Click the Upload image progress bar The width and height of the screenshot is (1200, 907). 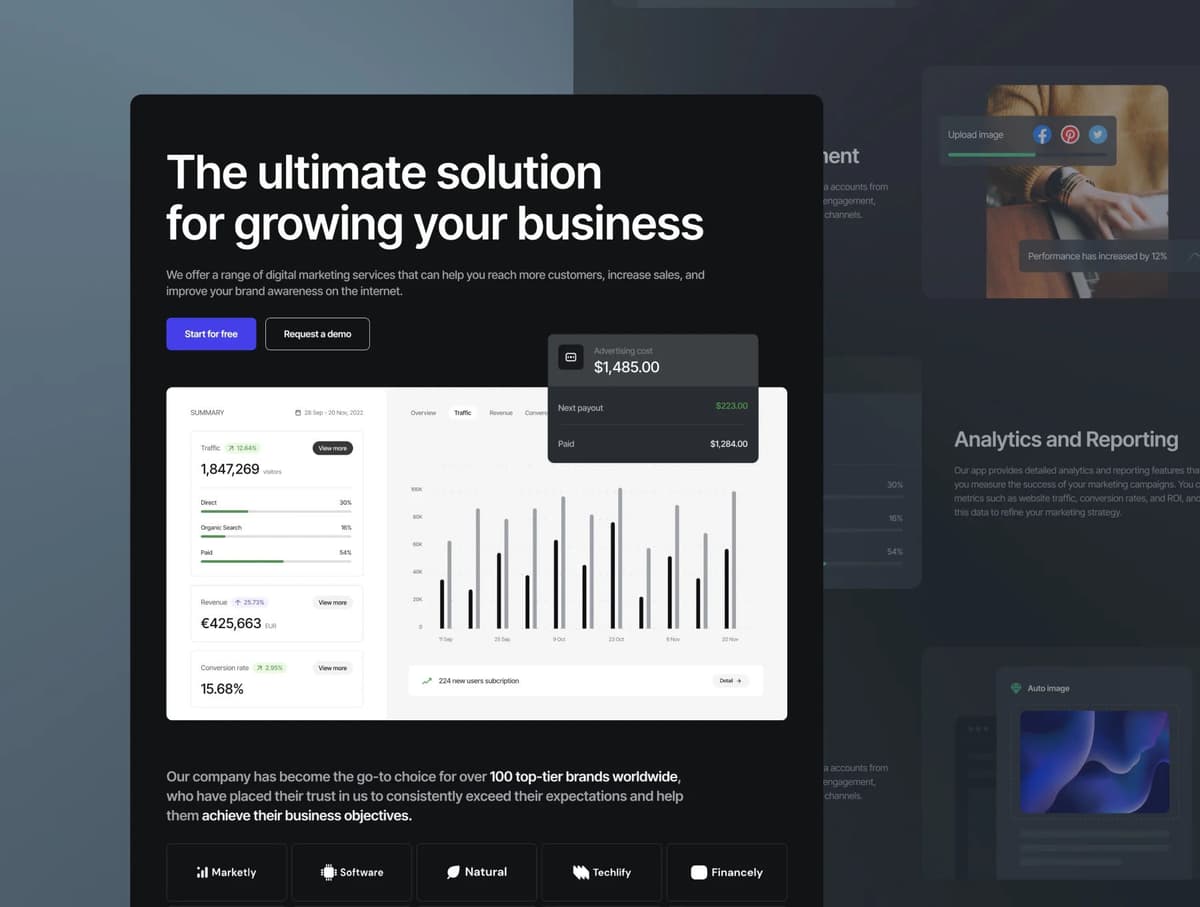[x=1027, y=155]
